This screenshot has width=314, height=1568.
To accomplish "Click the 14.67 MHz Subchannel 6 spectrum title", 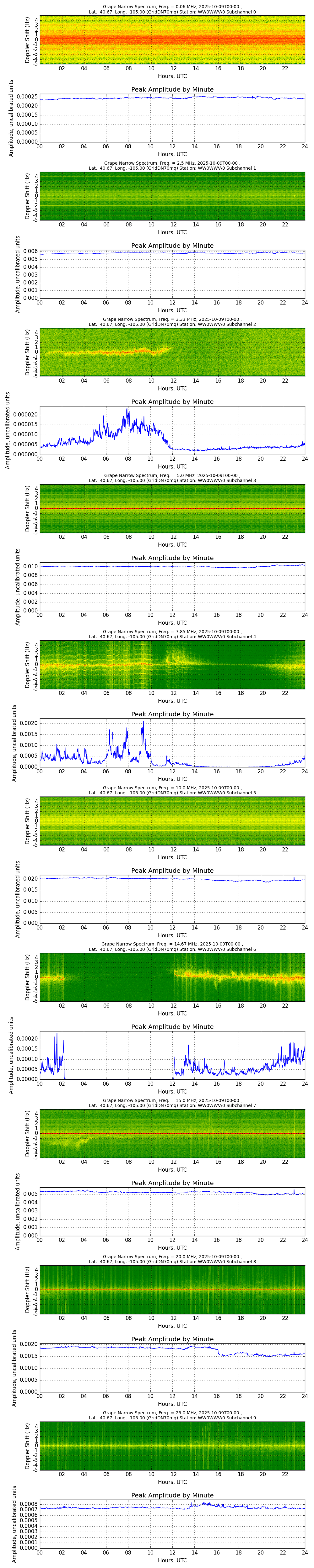I will point(172,946).
